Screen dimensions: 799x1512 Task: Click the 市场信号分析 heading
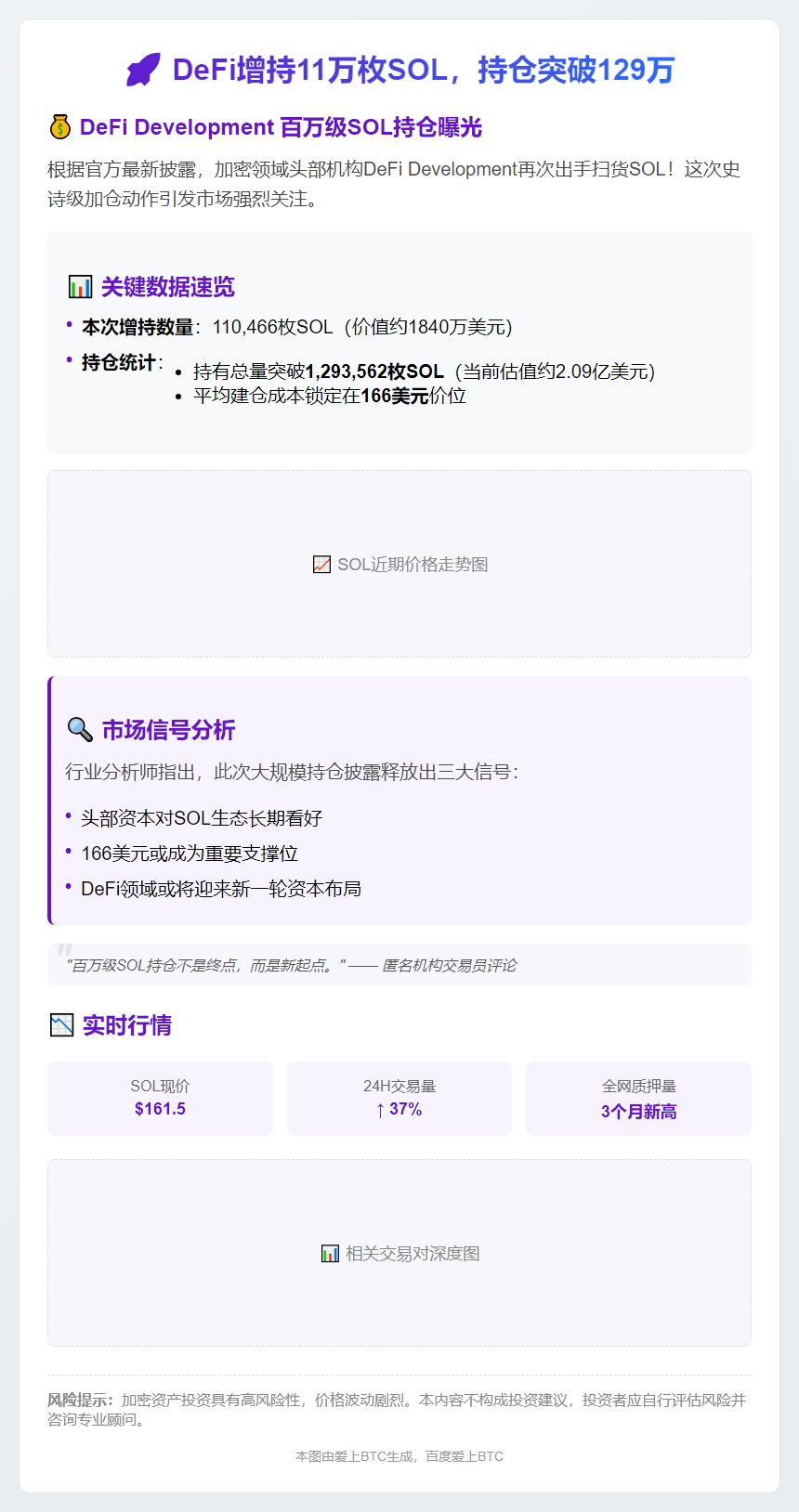click(168, 730)
